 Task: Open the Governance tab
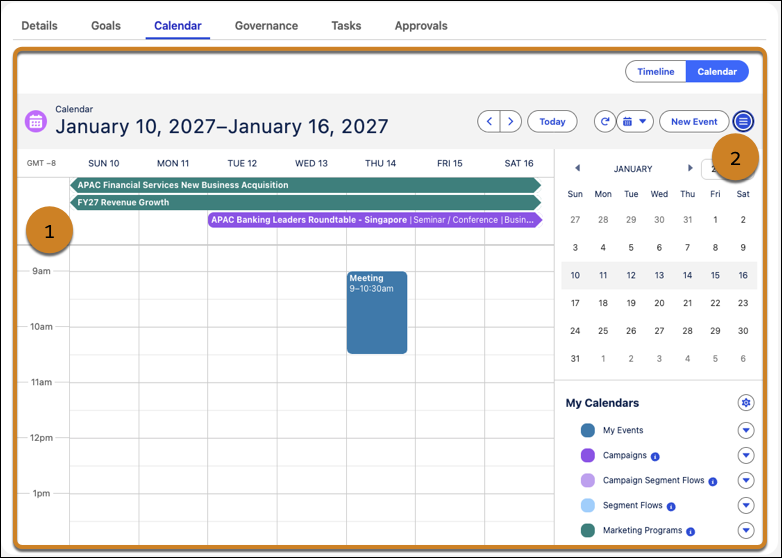click(266, 26)
